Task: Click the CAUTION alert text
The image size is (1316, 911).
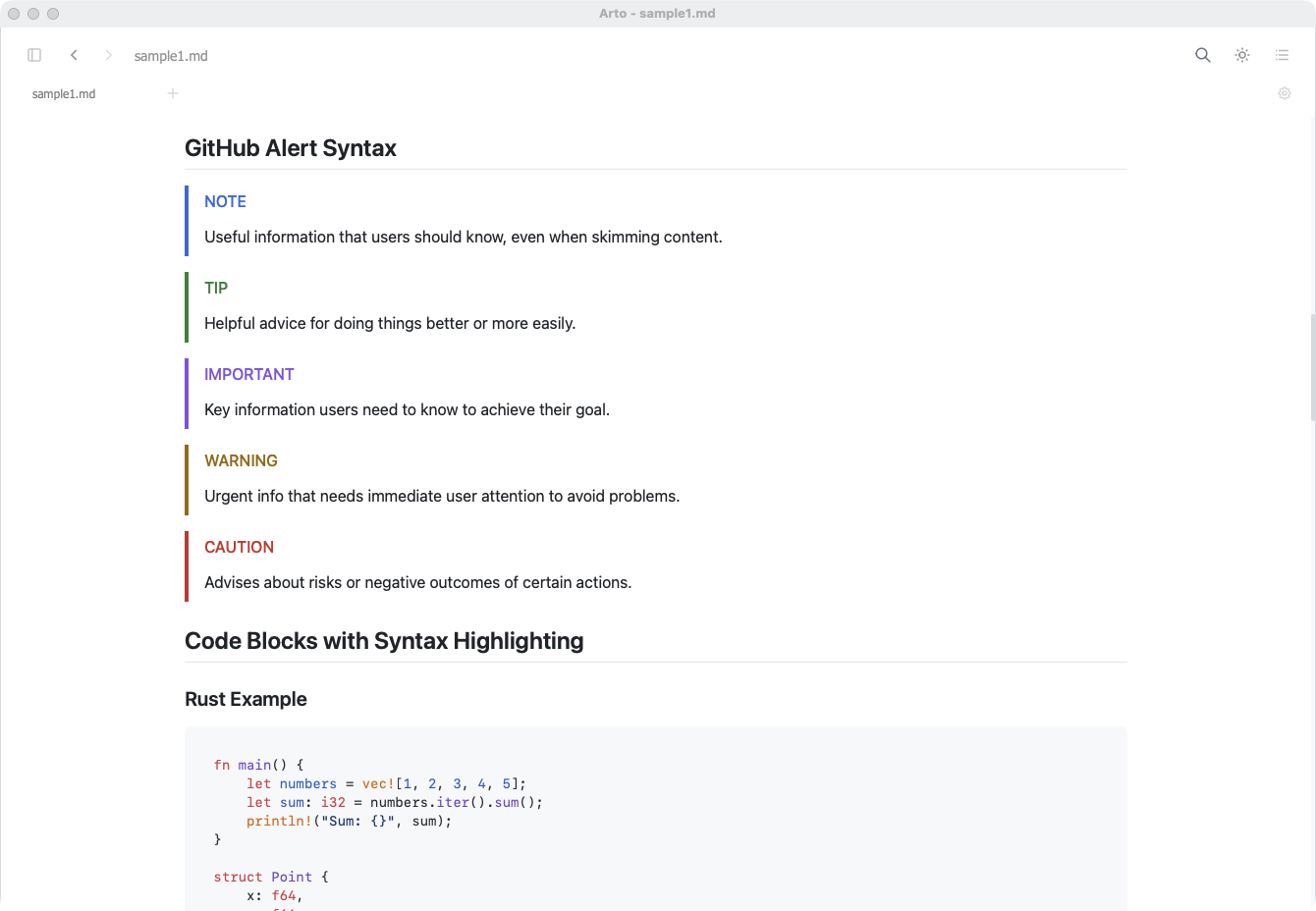Action: [x=417, y=582]
